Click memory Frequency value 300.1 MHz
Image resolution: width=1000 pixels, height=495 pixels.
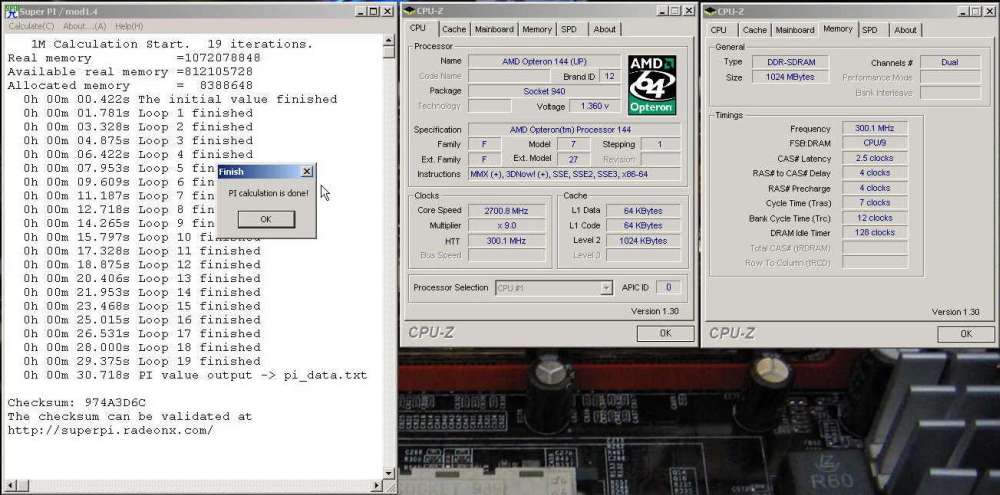(874, 128)
